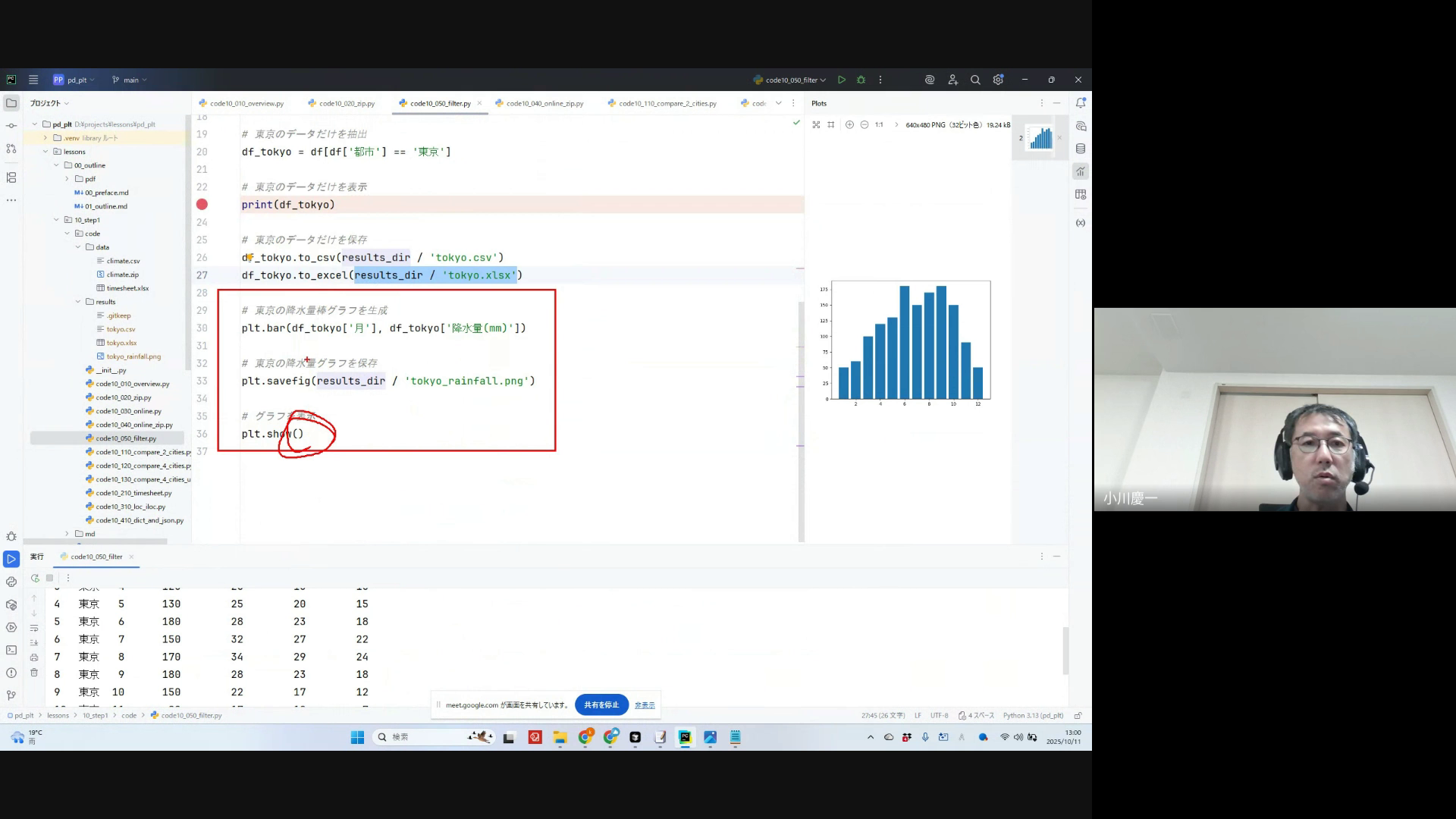
Task: Switch to the code10_040_online_zip.py tab
Action: pos(544,103)
